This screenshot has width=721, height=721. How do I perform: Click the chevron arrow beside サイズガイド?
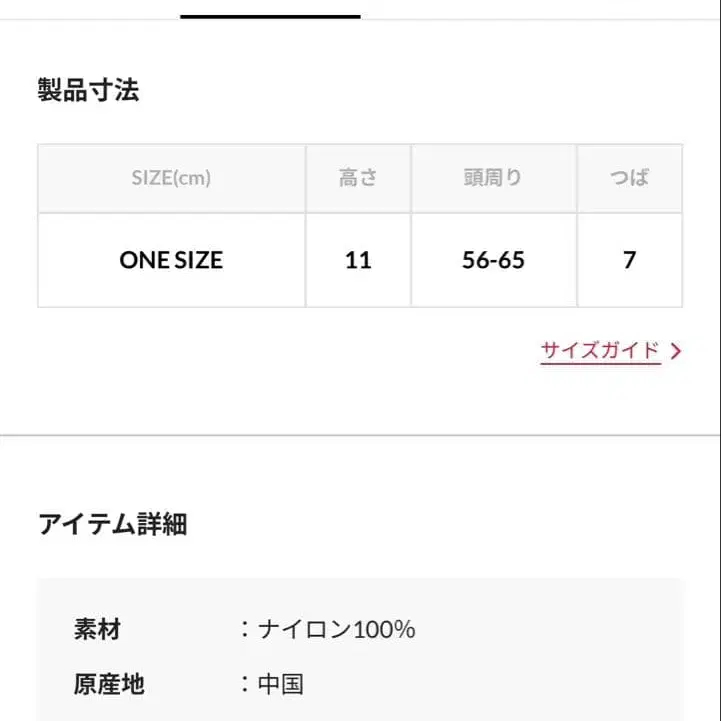(677, 351)
